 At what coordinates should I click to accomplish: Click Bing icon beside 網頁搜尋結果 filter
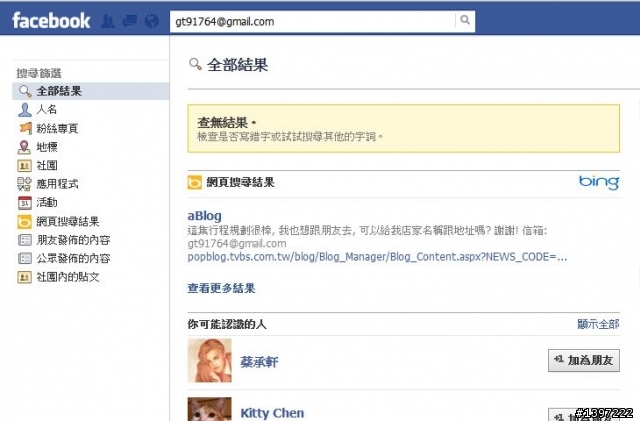[x=24, y=222]
